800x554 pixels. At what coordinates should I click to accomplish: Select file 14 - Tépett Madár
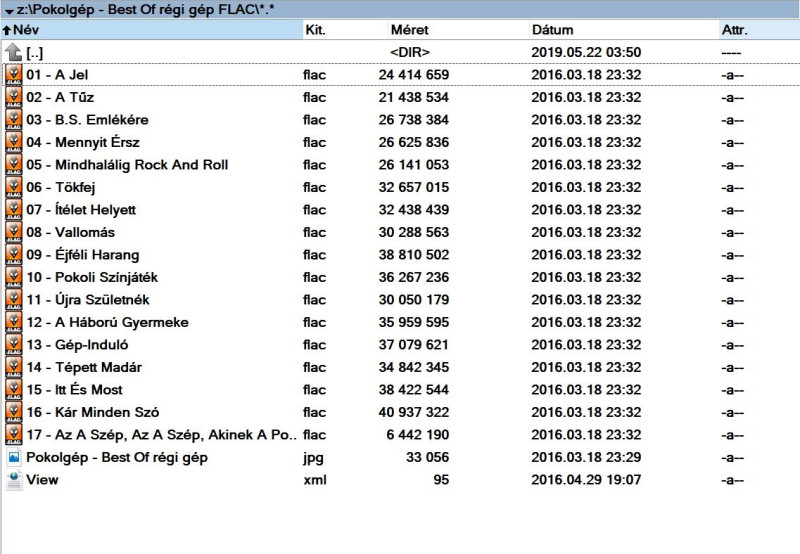[x=84, y=367]
